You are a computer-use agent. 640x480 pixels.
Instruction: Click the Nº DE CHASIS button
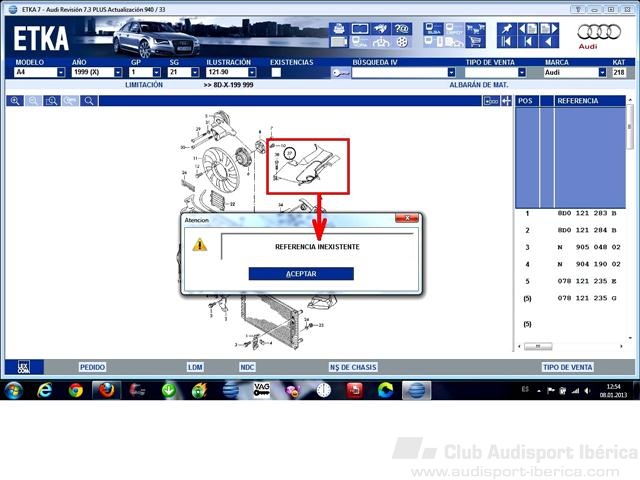(x=353, y=367)
